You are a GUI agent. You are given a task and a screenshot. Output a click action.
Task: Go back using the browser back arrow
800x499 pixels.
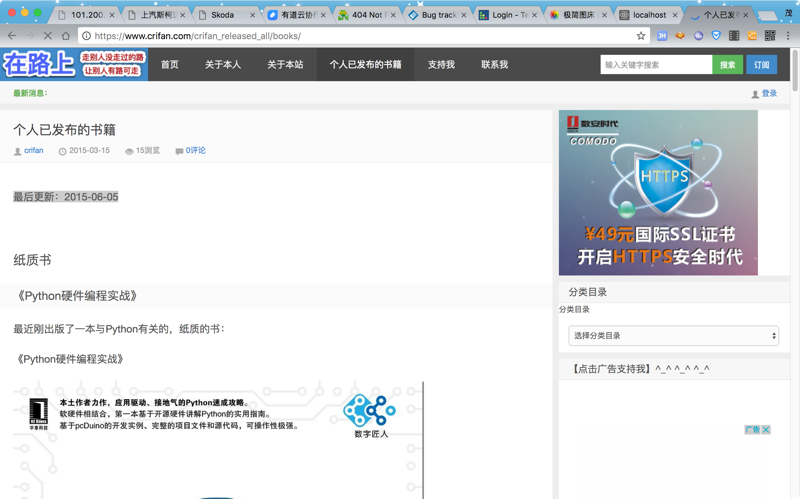[12, 36]
